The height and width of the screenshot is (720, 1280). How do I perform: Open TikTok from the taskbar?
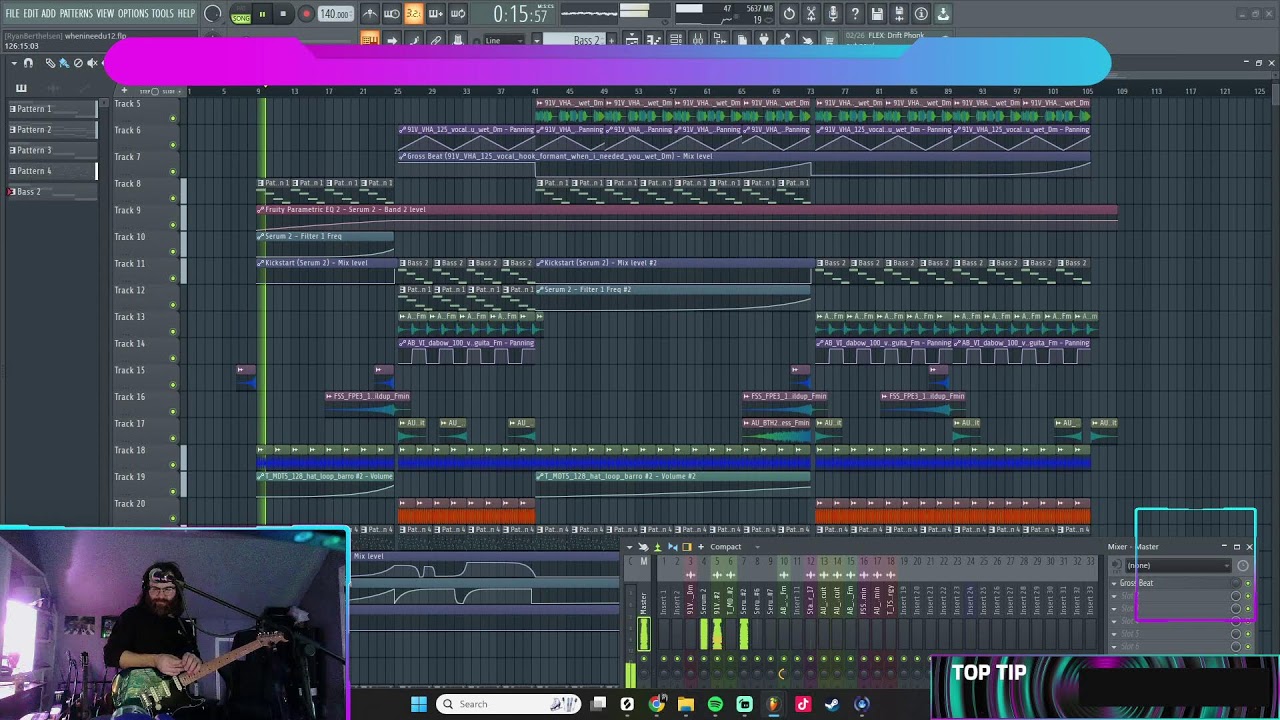(x=803, y=704)
